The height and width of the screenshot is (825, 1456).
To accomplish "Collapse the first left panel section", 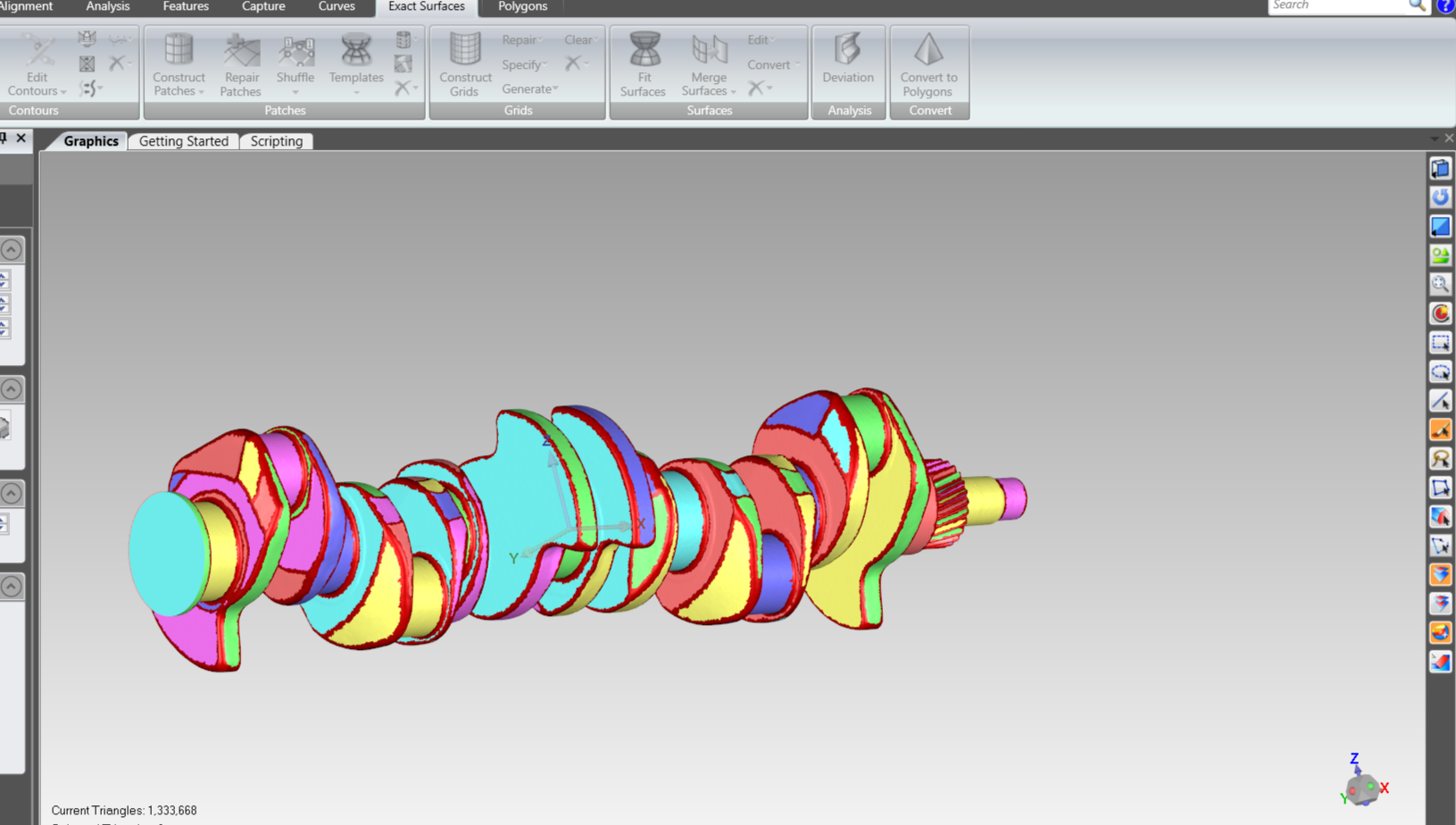I will pyautogui.click(x=12, y=250).
